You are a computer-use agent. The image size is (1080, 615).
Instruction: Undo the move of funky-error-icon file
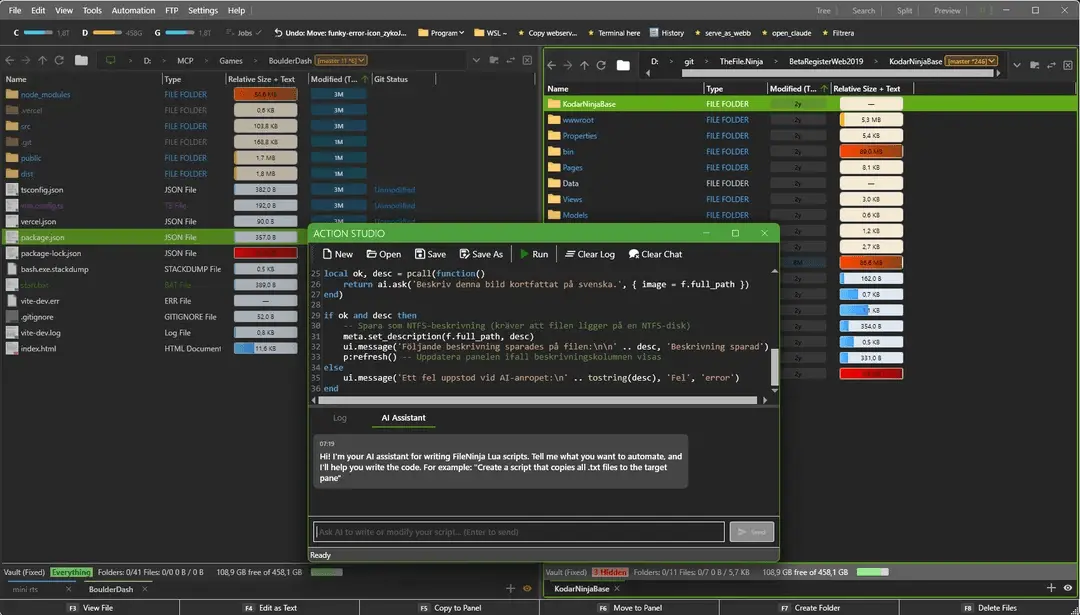(340, 33)
